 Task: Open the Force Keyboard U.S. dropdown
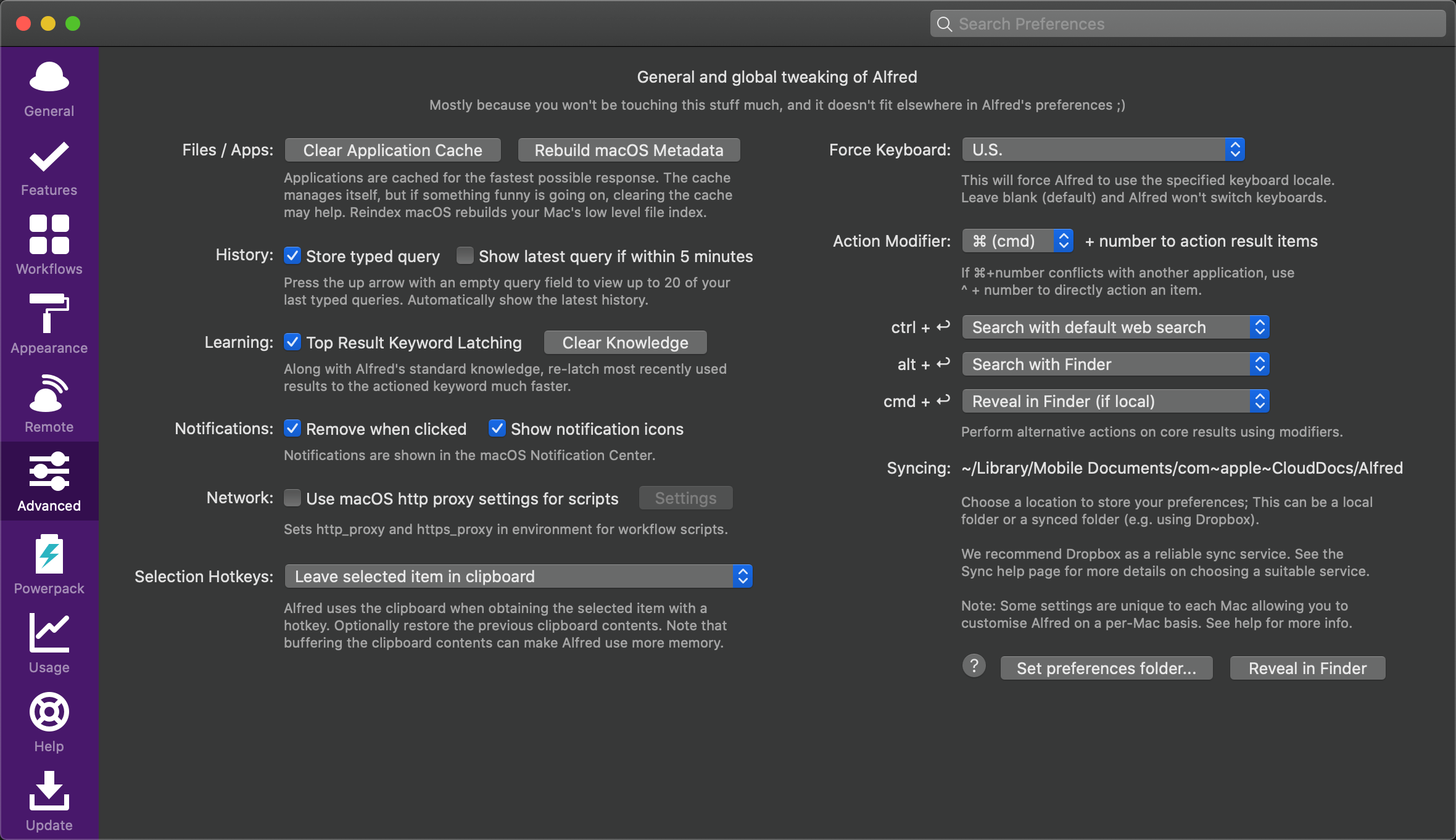click(1103, 150)
